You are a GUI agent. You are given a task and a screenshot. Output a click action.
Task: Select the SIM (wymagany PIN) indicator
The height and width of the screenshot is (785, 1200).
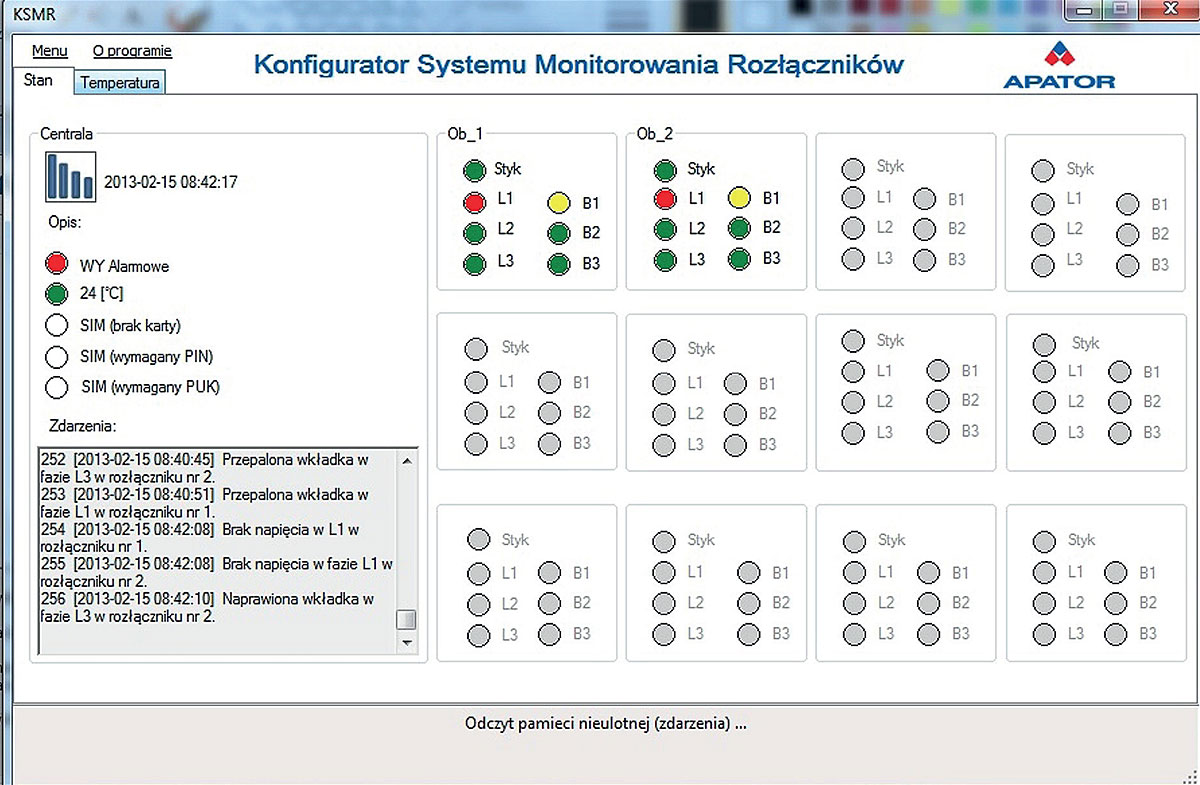coord(57,356)
